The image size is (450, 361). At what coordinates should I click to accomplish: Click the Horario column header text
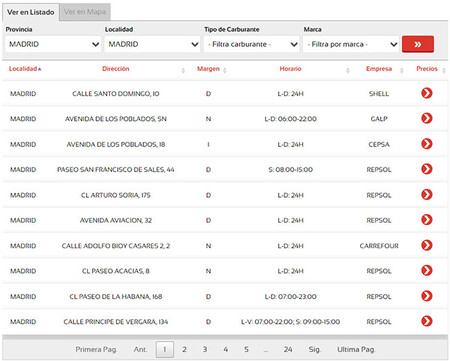click(290, 69)
